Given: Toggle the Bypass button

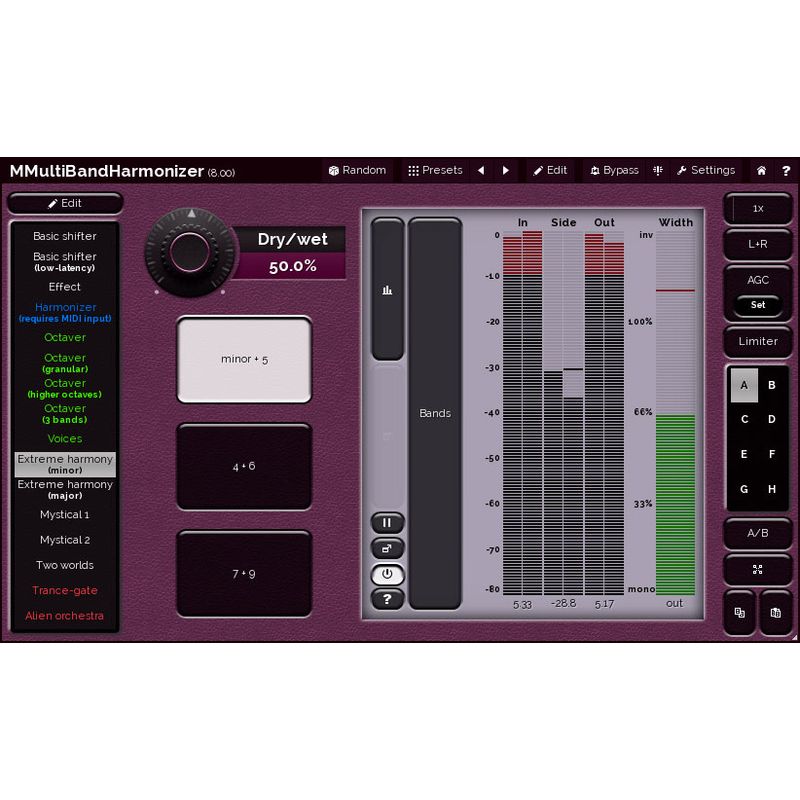Looking at the screenshot, I should [x=614, y=170].
